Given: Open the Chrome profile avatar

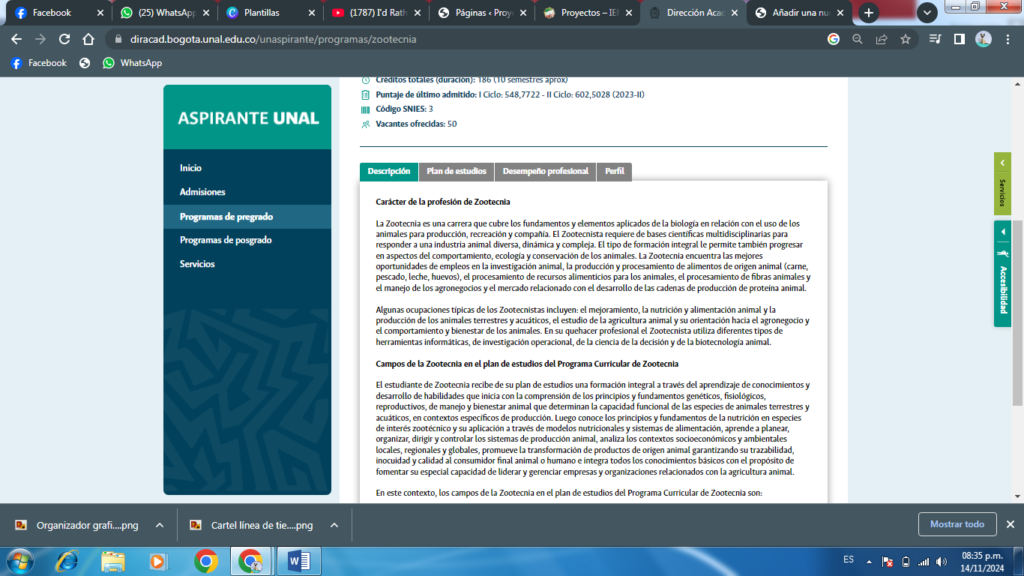Looking at the screenshot, I should (x=983, y=39).
